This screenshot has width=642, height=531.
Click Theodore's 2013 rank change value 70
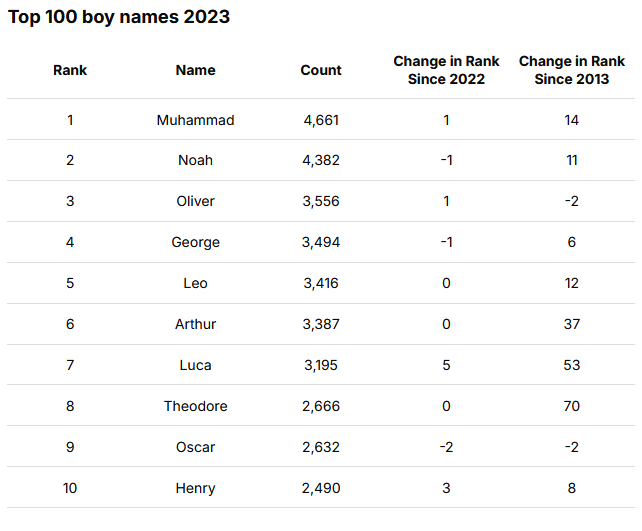click(x=572, y=406)
